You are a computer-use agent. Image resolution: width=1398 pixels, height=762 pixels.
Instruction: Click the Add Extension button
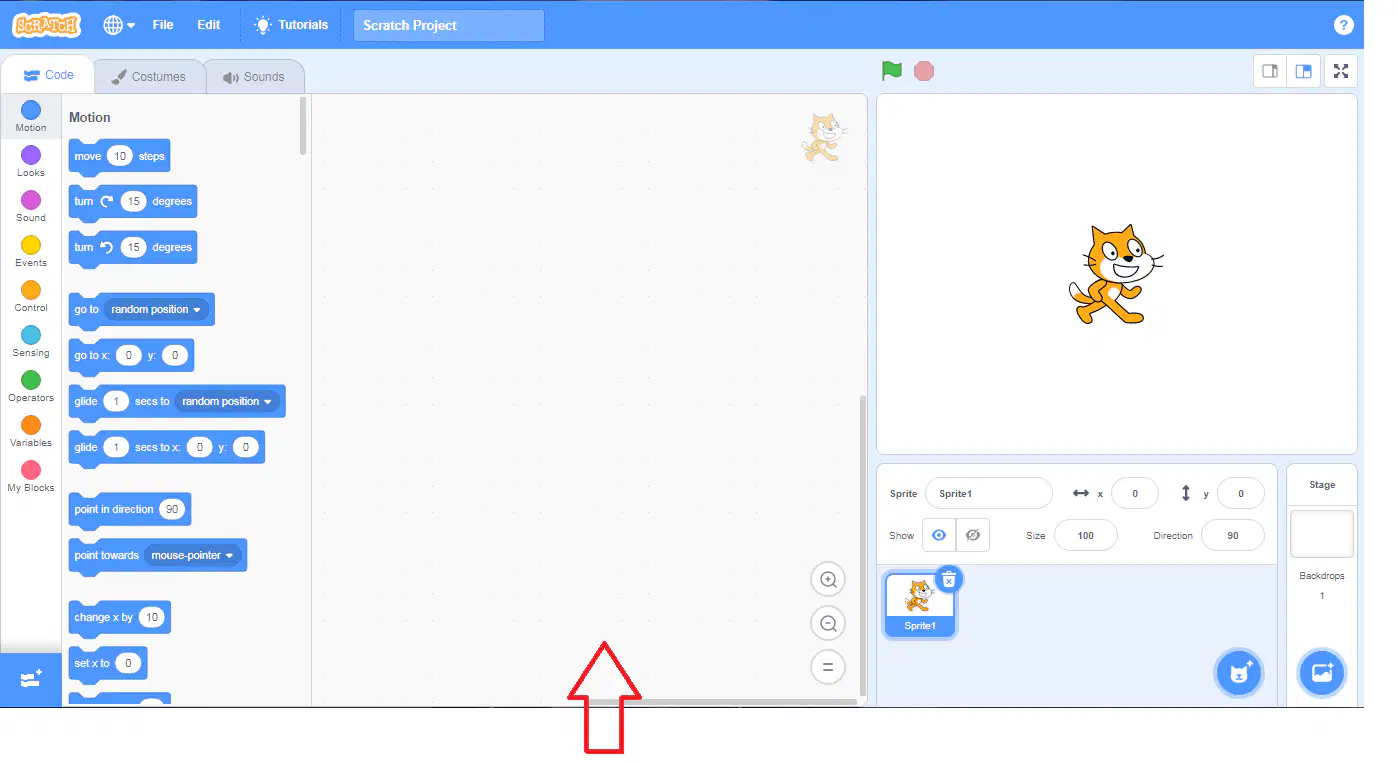coord(31,679)
